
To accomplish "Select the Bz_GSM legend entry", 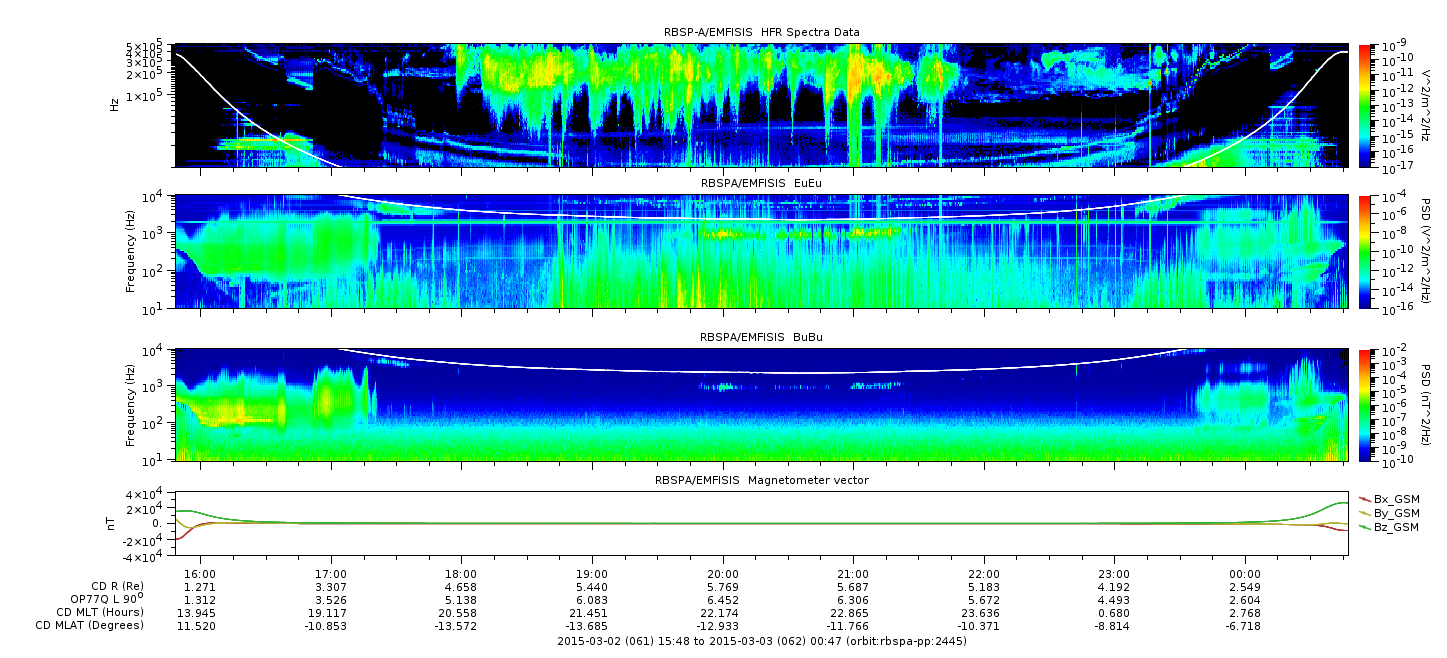I will pos(1395,527).
